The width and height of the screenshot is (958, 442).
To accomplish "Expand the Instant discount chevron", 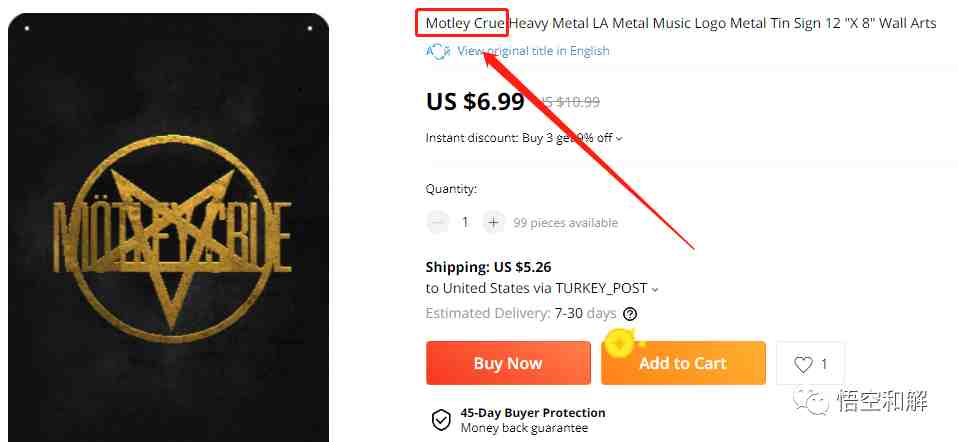I will pos(620,139).
